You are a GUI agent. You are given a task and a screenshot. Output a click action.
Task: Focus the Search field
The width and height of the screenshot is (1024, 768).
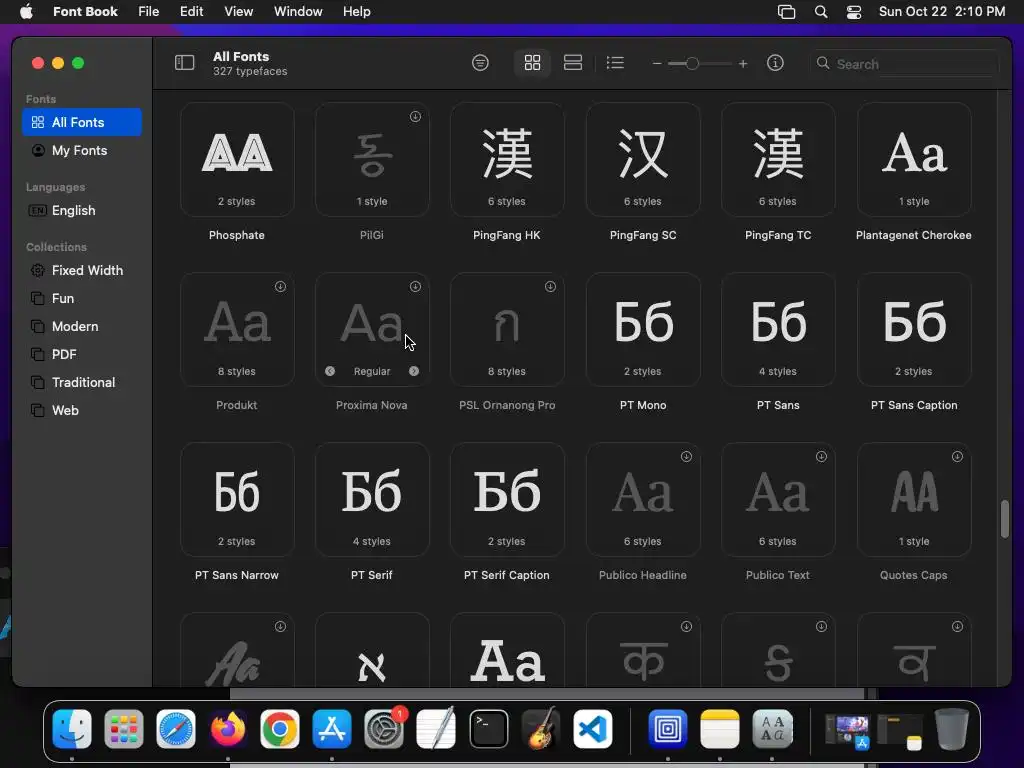pos(906,64)
